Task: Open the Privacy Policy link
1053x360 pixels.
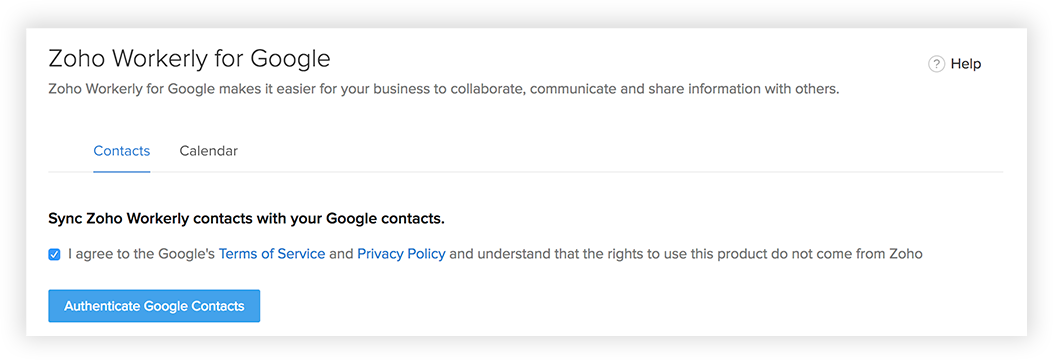Action: (x=401, y=254)
